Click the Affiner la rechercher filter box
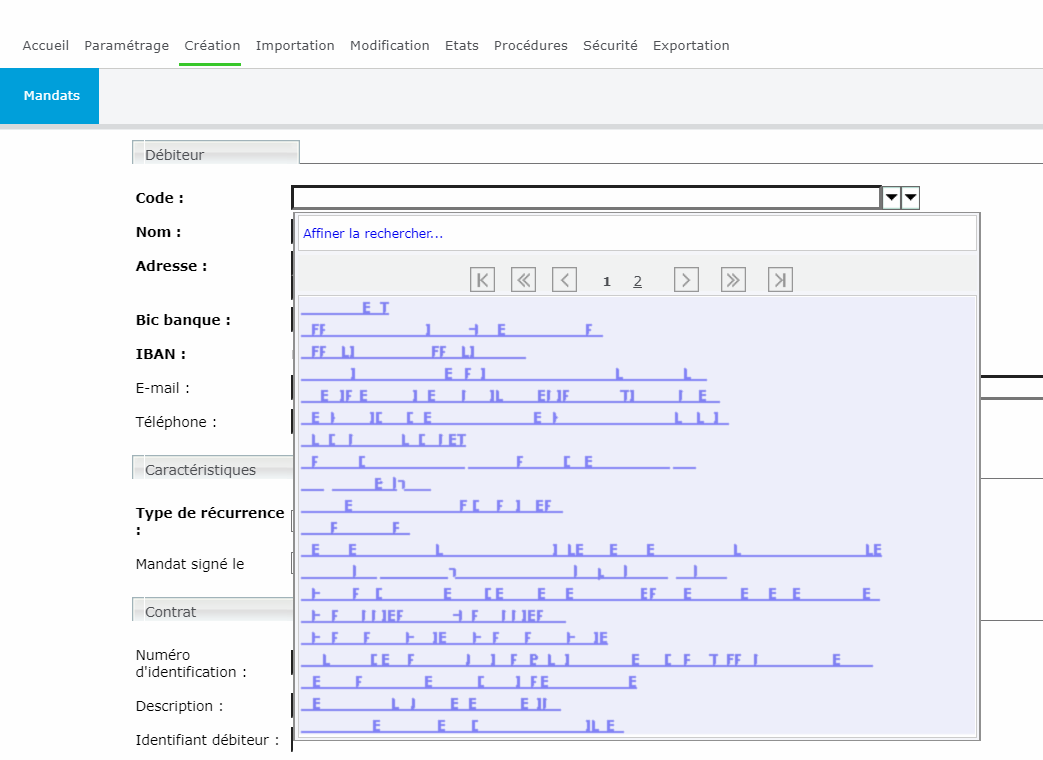 [637, 233]
